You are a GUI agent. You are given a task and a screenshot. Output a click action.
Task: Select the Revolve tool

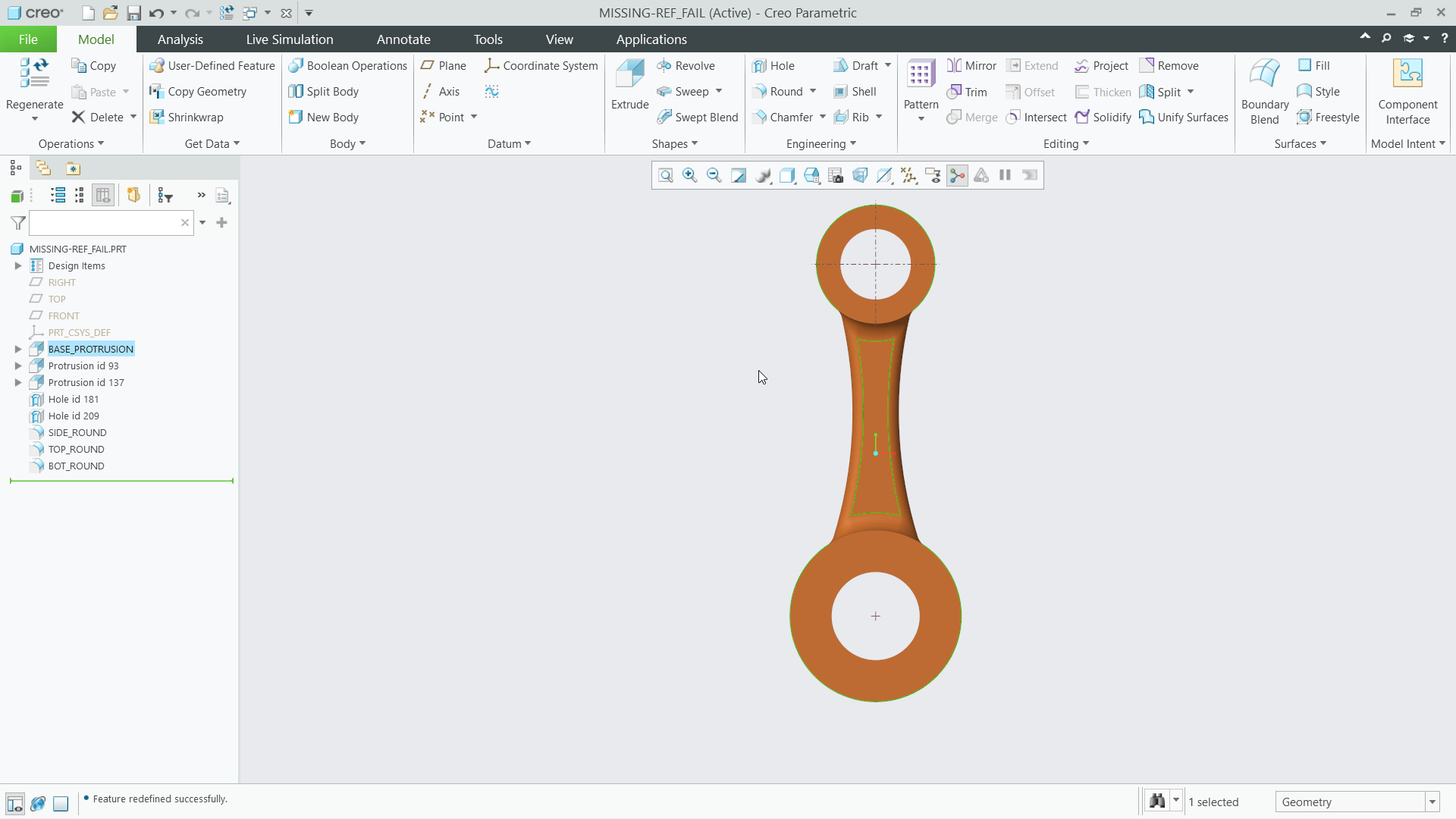[686, 66]
